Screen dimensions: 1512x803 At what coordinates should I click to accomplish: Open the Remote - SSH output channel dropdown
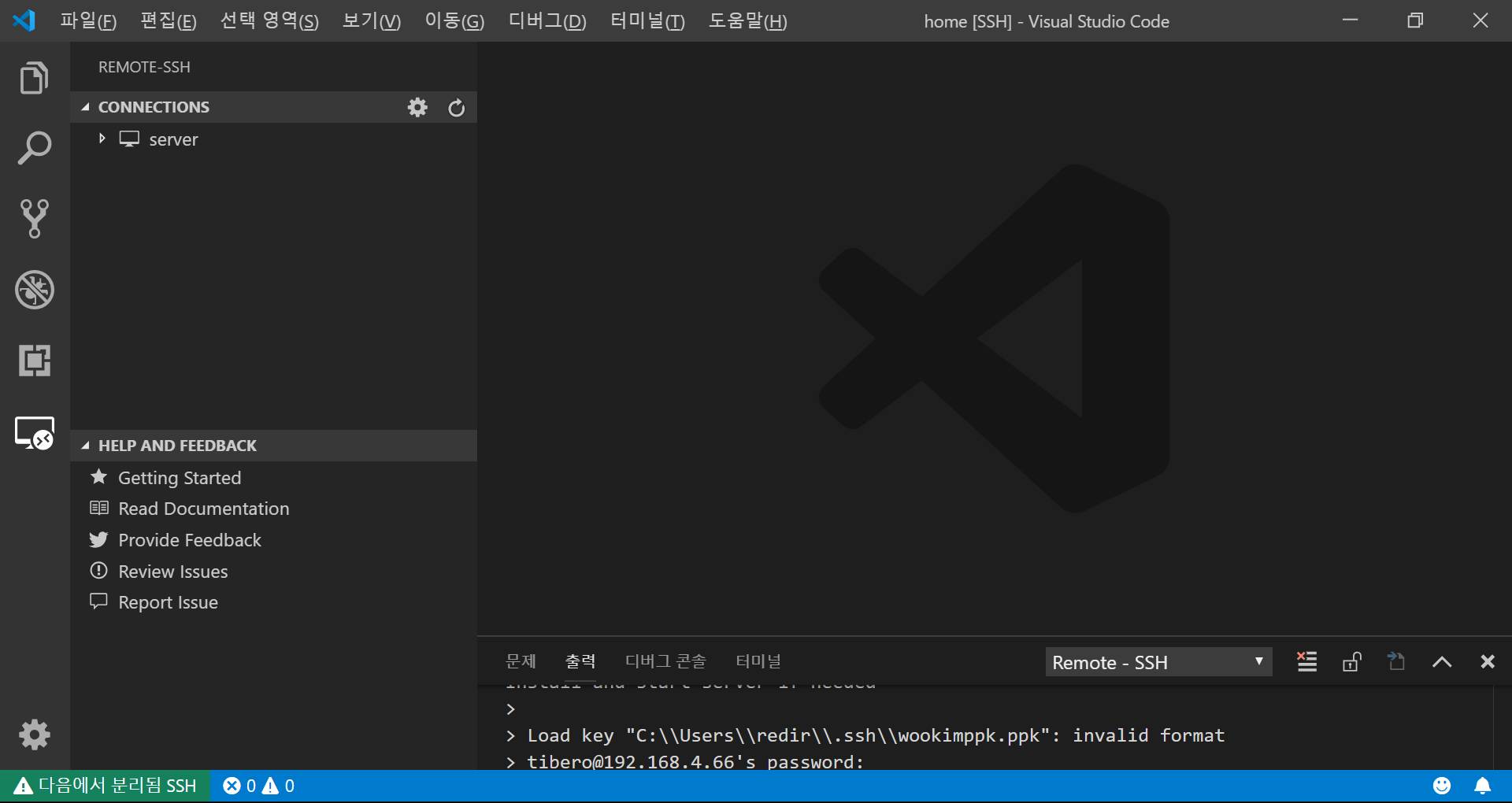(1158, 662)
